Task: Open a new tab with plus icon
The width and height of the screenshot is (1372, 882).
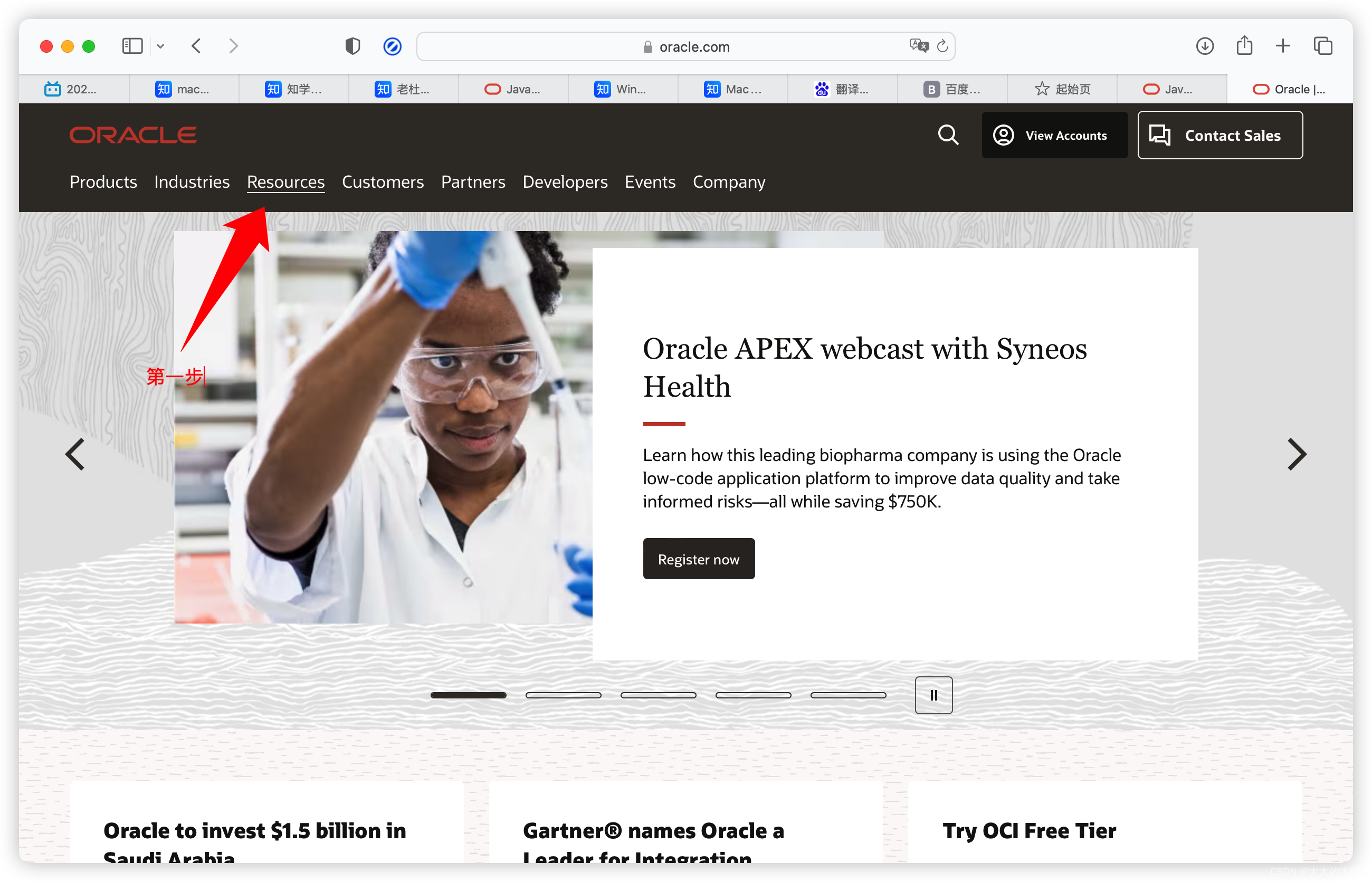Action: pos(1283,46)
